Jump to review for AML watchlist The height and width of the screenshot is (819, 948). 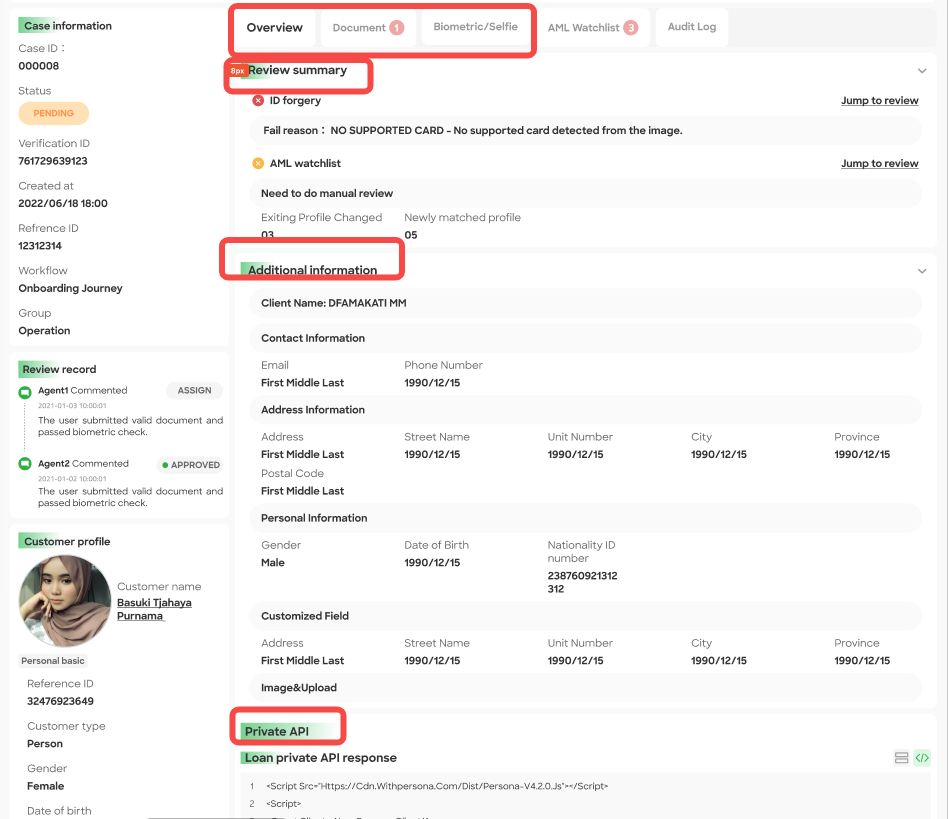[880, 163]
